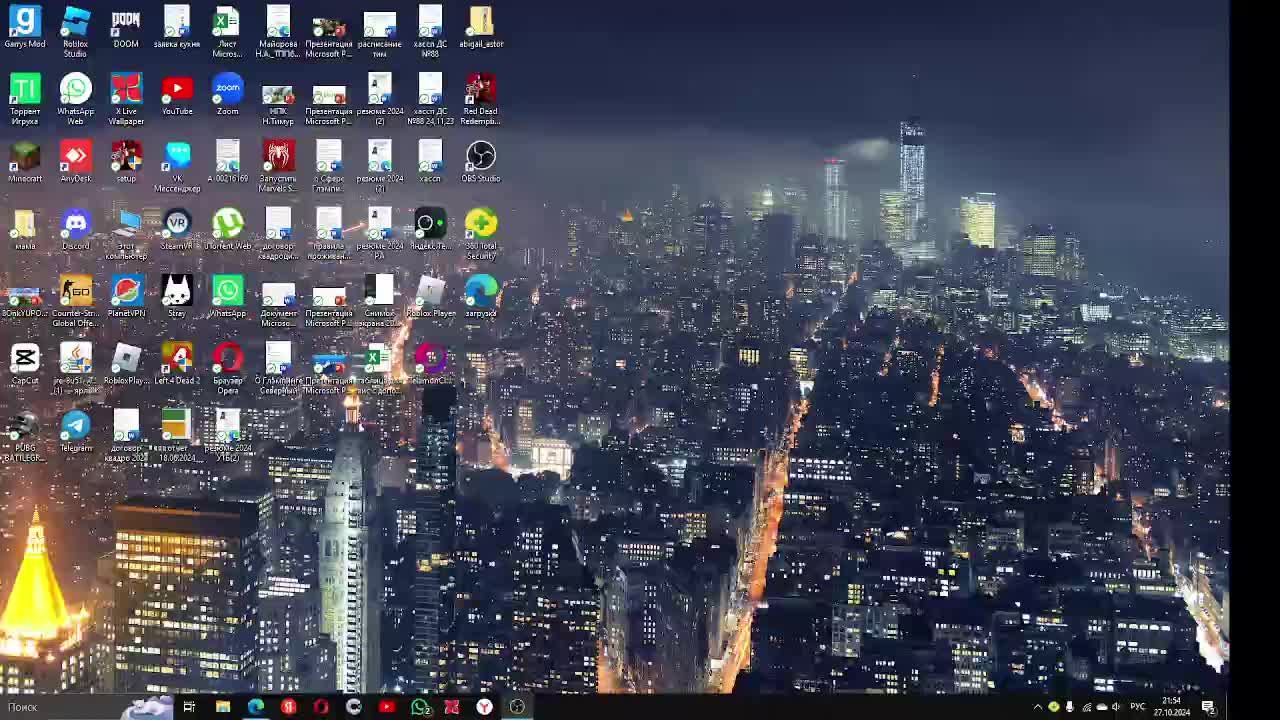Select the расписание document icon

(x=380, y=32)
